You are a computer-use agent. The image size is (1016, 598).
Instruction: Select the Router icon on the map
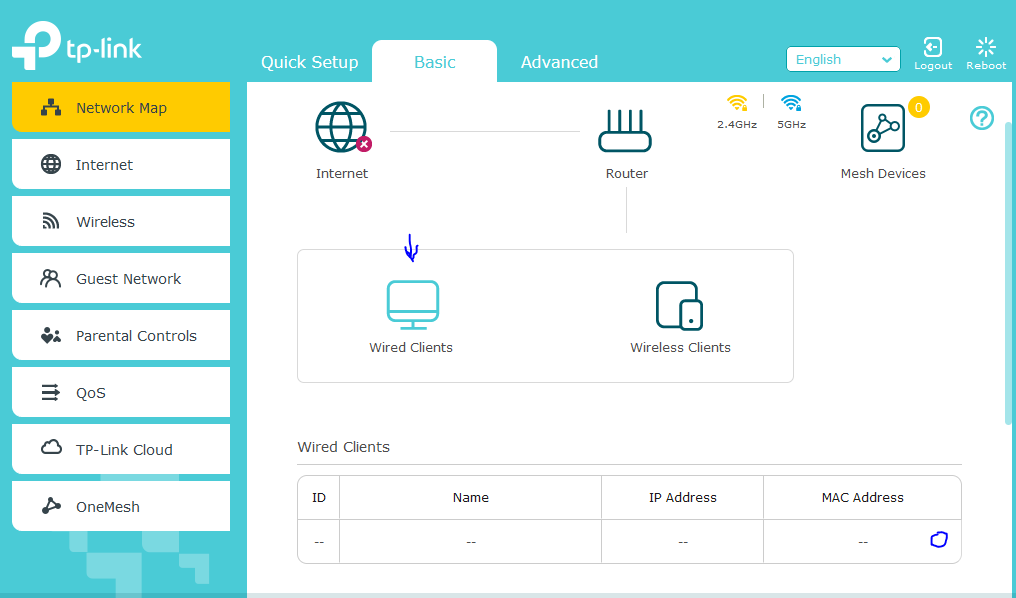tap(625, 130)
